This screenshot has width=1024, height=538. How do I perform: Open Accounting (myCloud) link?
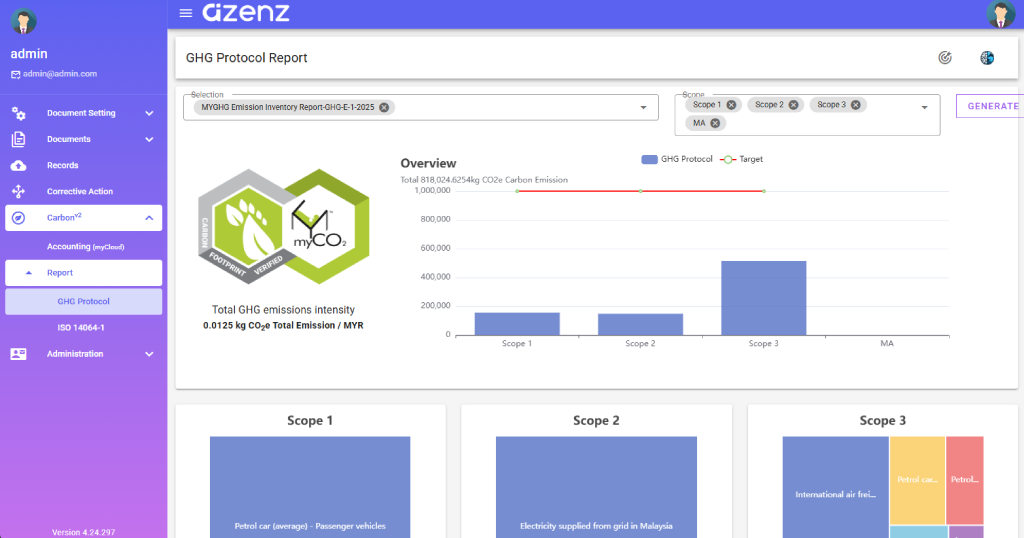[x=85, y=246]
